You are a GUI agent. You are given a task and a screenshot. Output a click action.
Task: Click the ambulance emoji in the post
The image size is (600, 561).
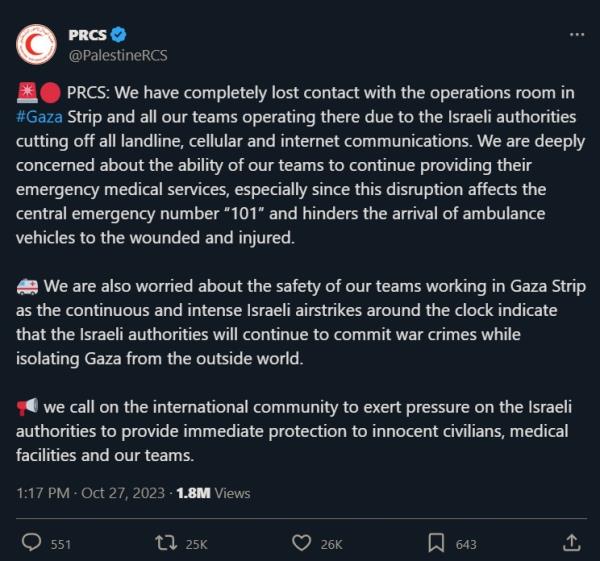click(x=27, y=285)
